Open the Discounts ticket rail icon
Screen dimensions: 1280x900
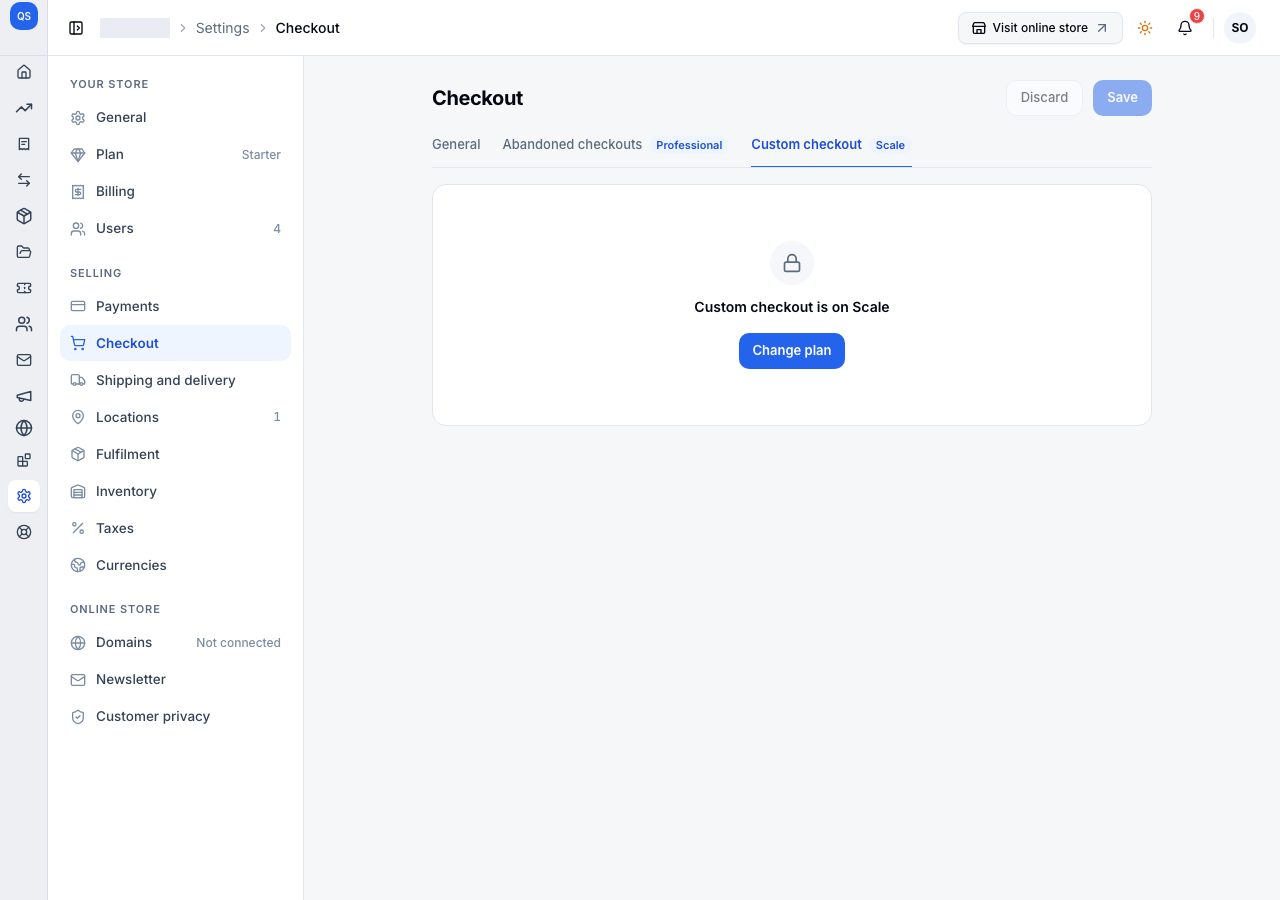[x=24, y=288]
